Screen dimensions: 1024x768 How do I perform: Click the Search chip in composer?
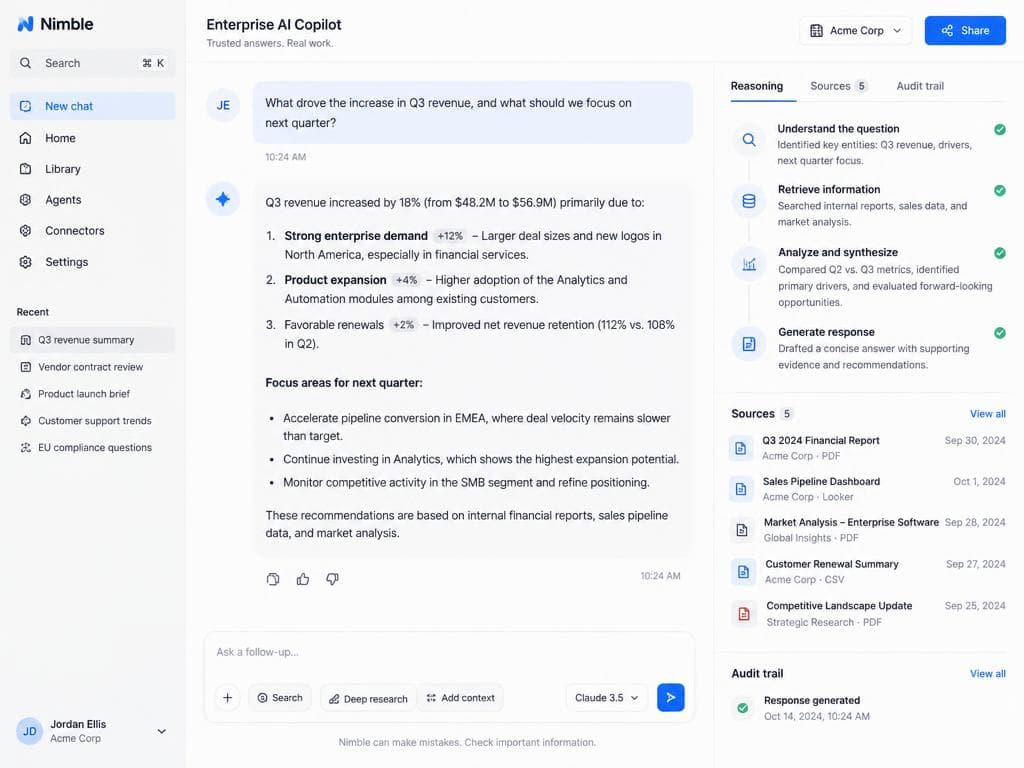coord(280,697)
